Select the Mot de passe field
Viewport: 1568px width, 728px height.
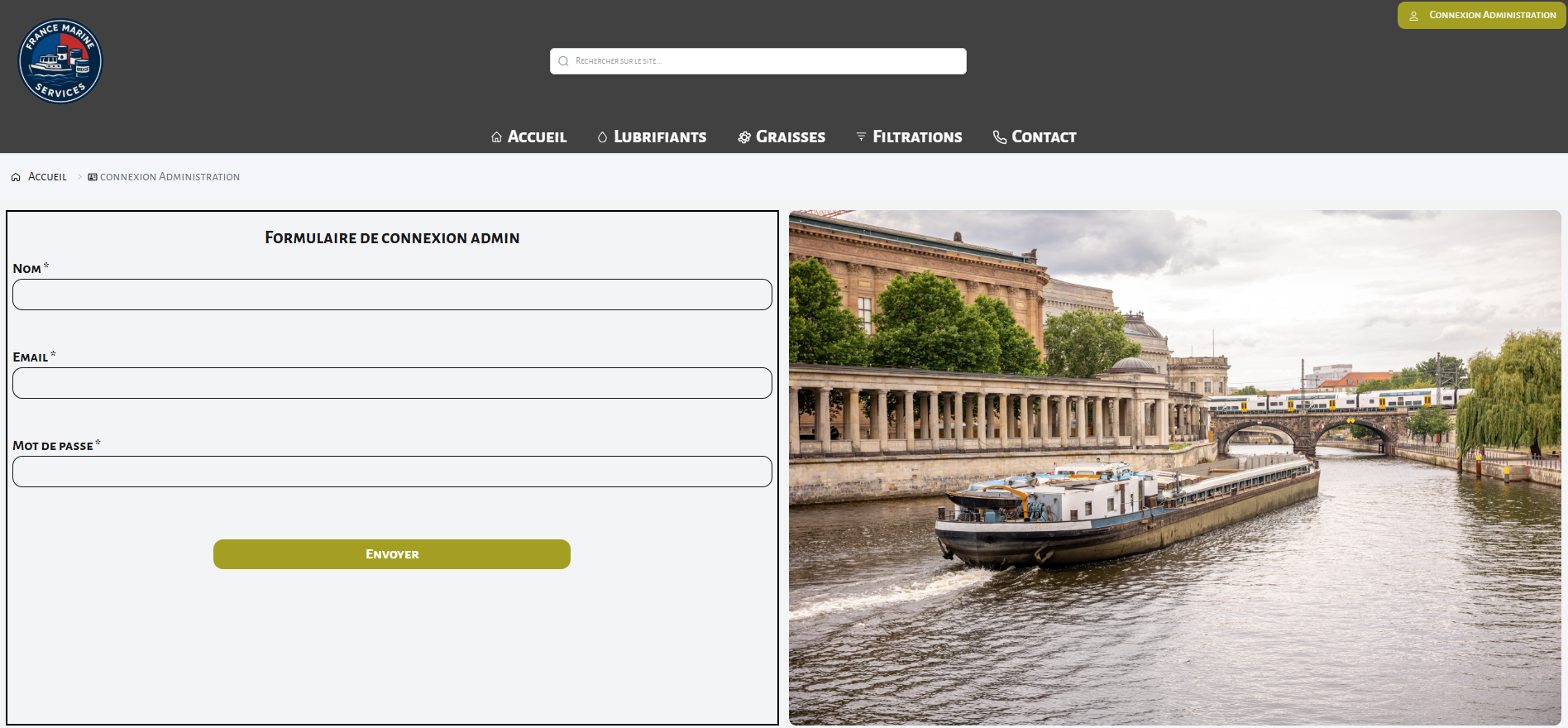click(x=392, y=472)
